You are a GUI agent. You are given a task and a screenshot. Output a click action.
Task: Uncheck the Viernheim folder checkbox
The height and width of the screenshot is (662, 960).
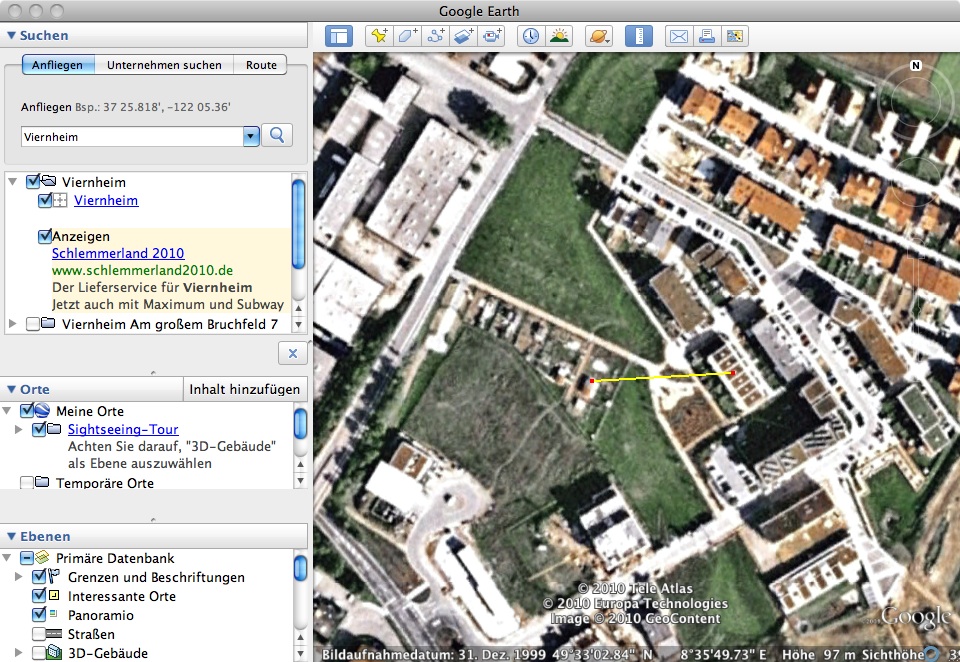click(33, 181)
